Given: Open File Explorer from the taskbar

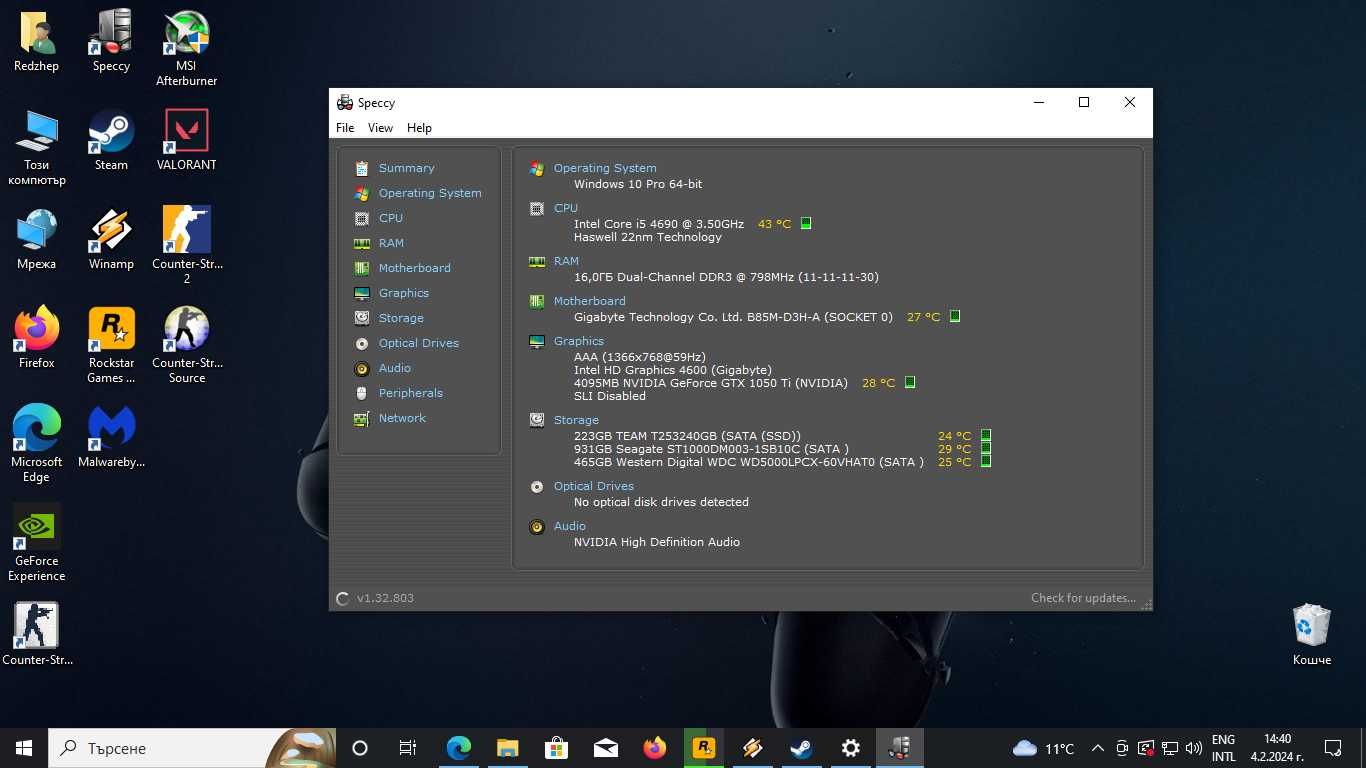Looking at the screenshot, I should click(508, 748).
